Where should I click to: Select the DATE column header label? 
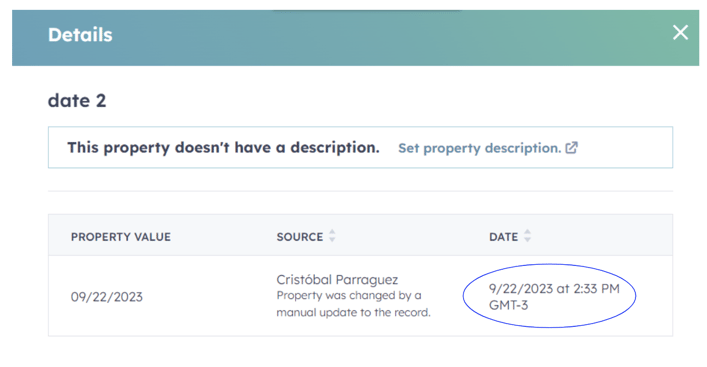[504, 237]
